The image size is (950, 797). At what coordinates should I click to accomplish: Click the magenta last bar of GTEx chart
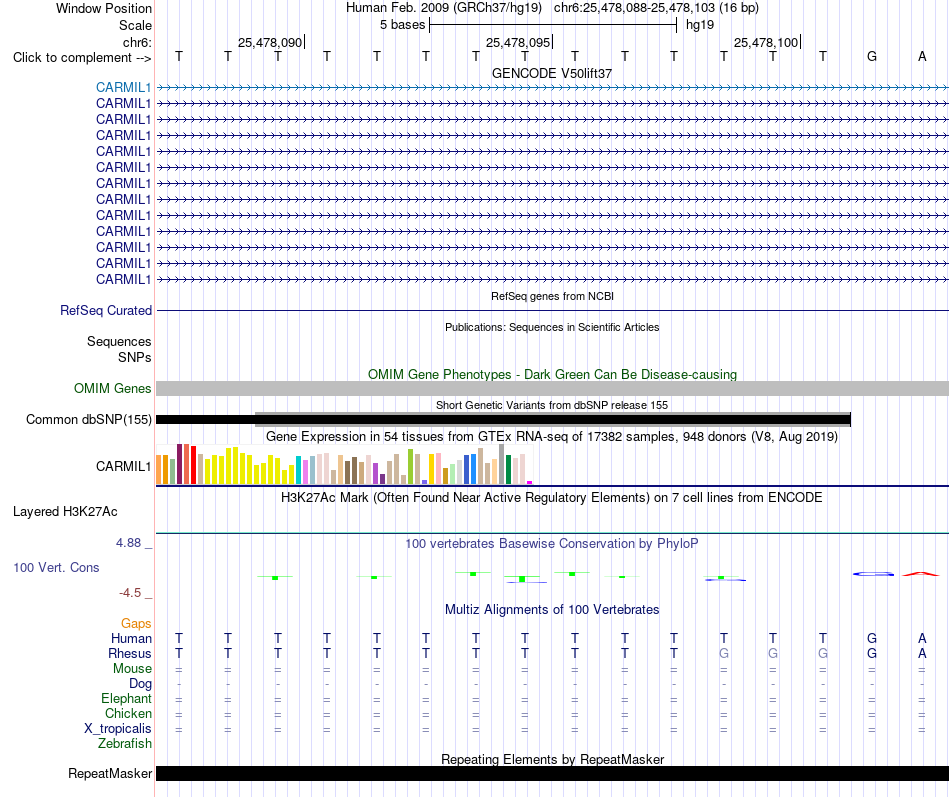[530, 482]
